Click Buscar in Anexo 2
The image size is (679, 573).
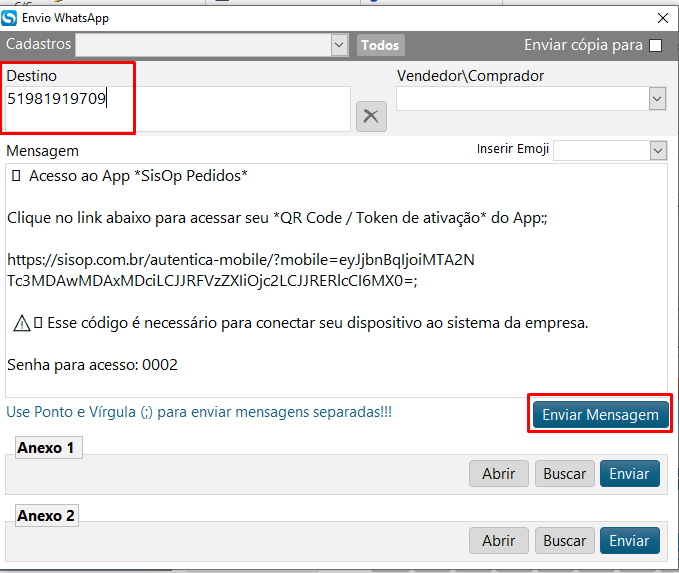pos(564,540)
